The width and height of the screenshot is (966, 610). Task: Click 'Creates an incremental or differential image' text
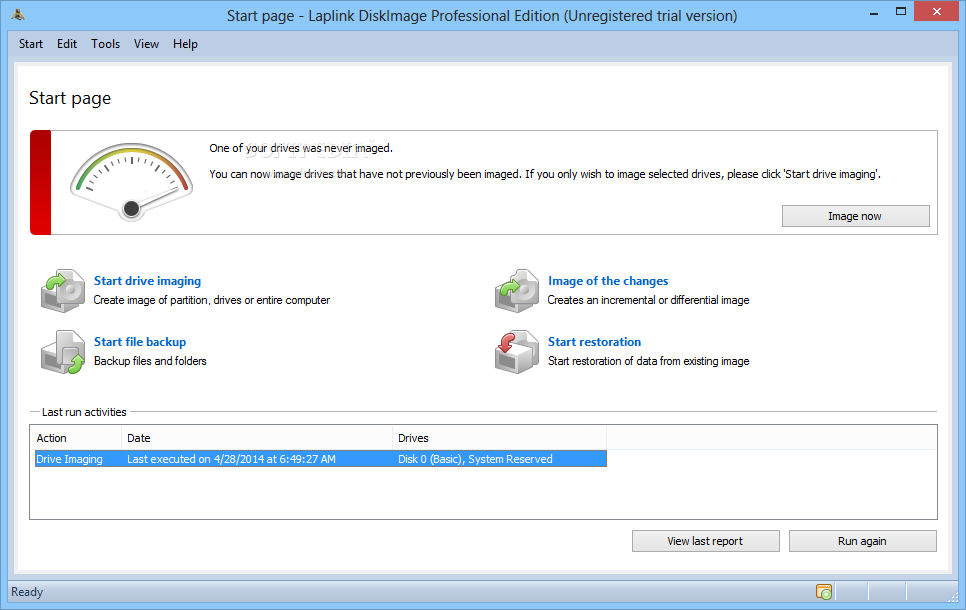point(649,300)
